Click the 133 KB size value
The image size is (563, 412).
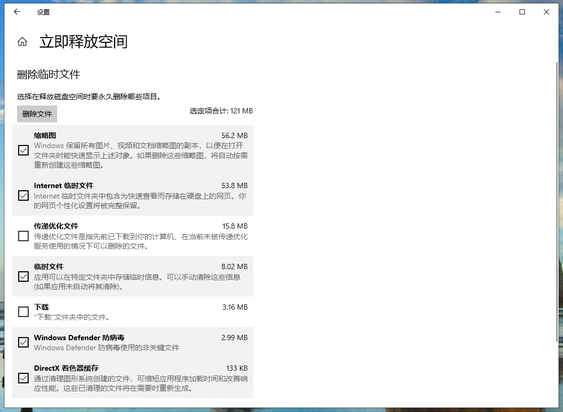tap(237, 368)
